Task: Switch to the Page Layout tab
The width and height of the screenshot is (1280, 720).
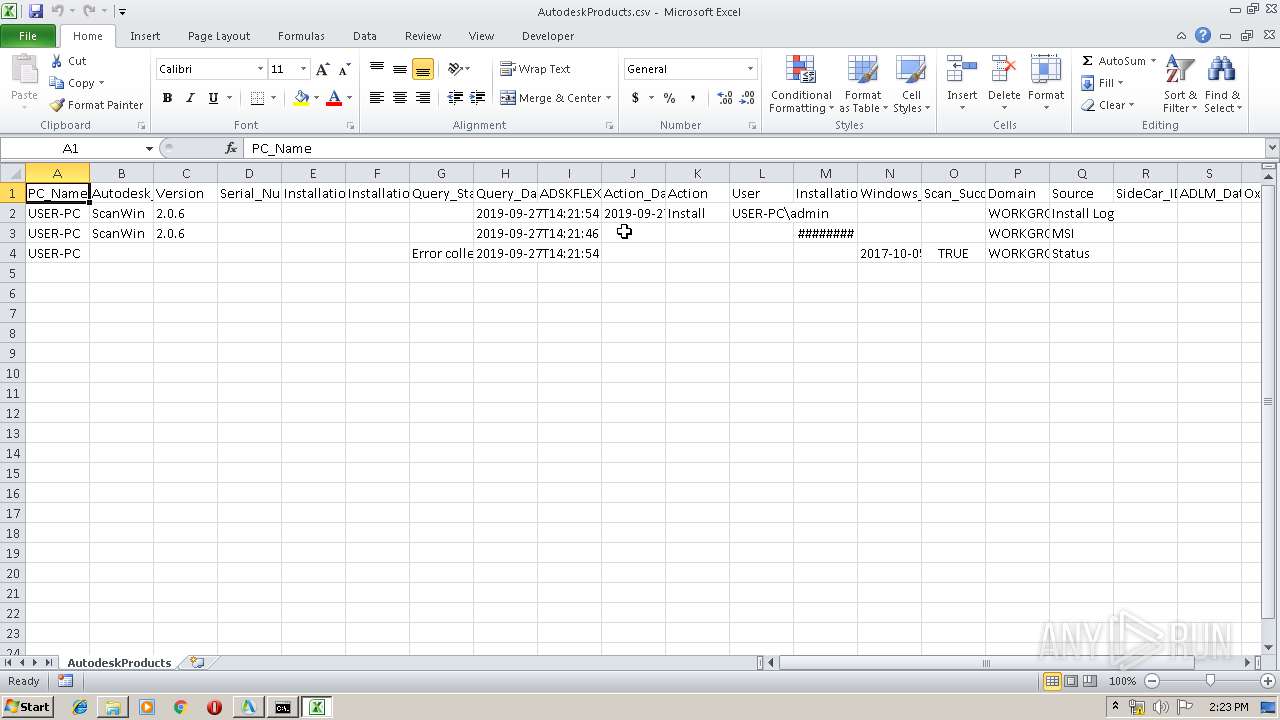Action: coord(219,36)
